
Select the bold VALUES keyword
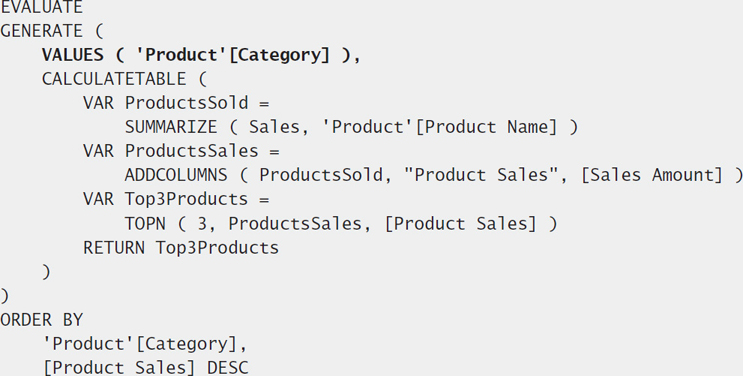(x=72, y=55)
